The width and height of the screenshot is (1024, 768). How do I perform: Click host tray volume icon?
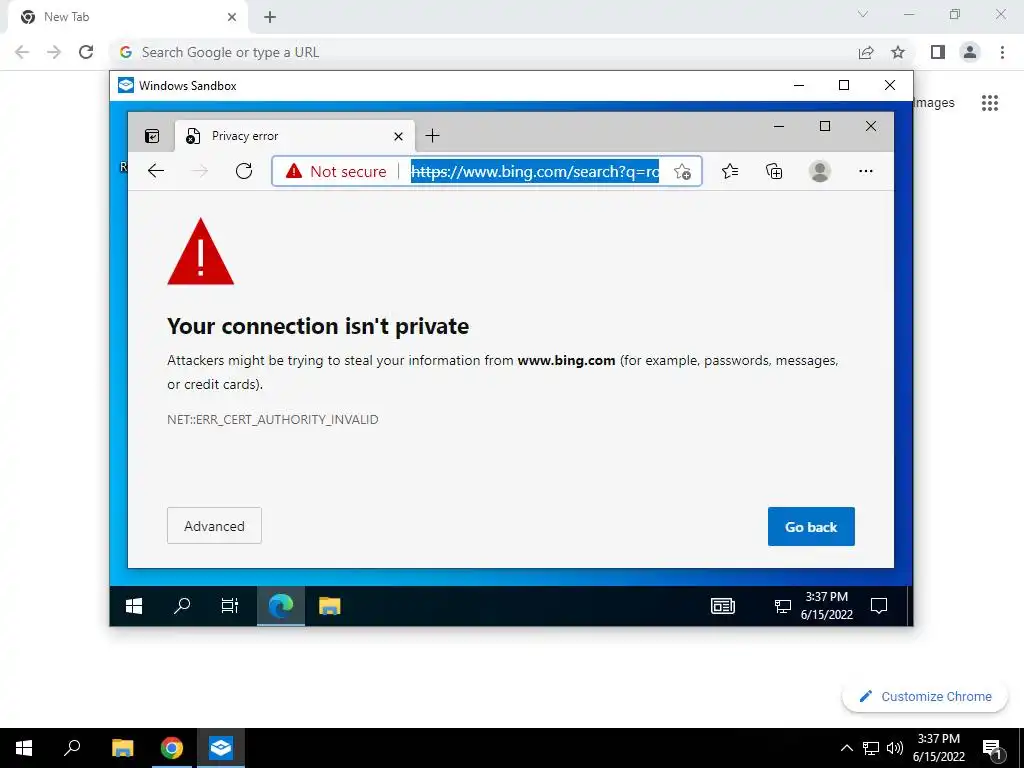tap(895, 748)
